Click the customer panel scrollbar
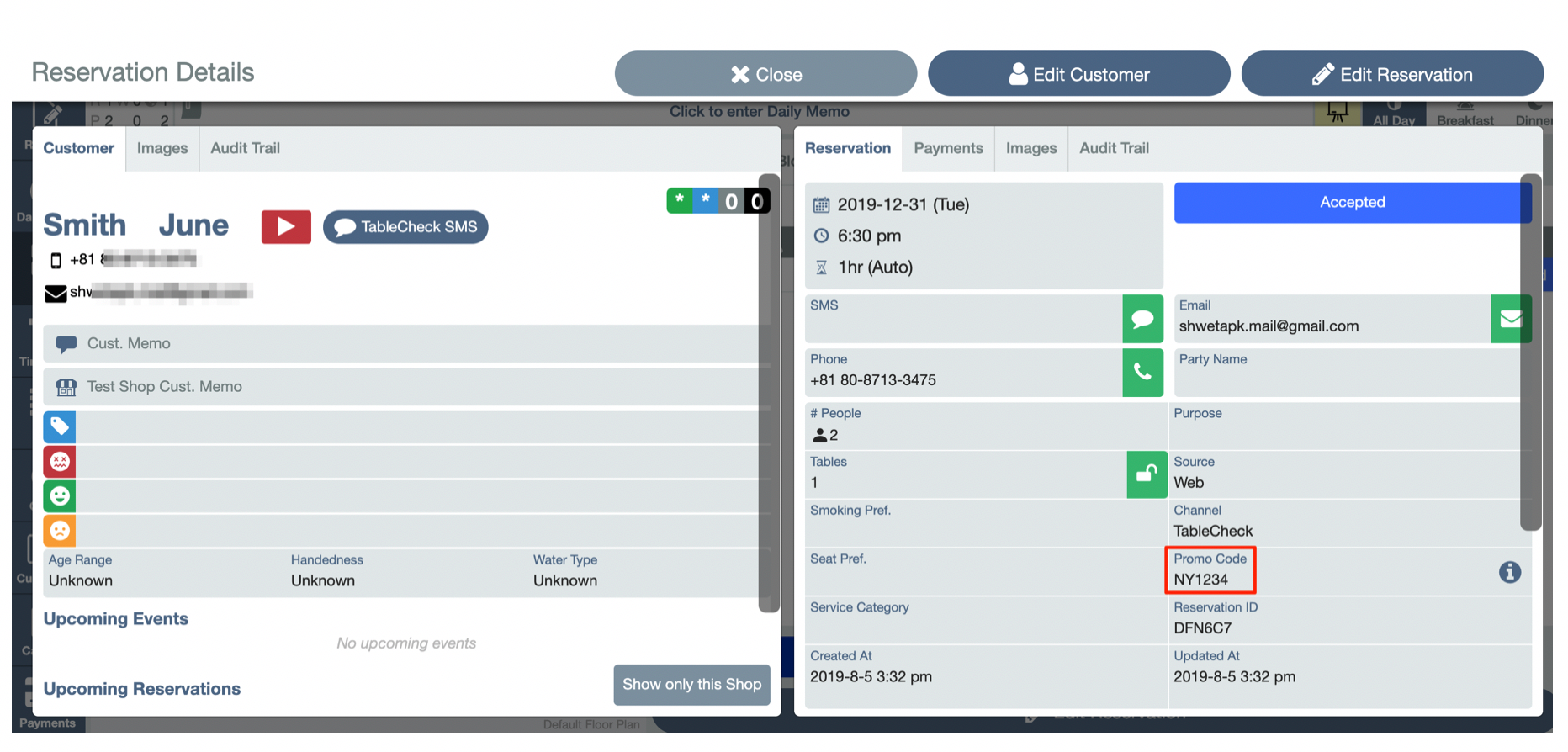The height and width of the screenshot is (752, 1568). tap(768, 393)
